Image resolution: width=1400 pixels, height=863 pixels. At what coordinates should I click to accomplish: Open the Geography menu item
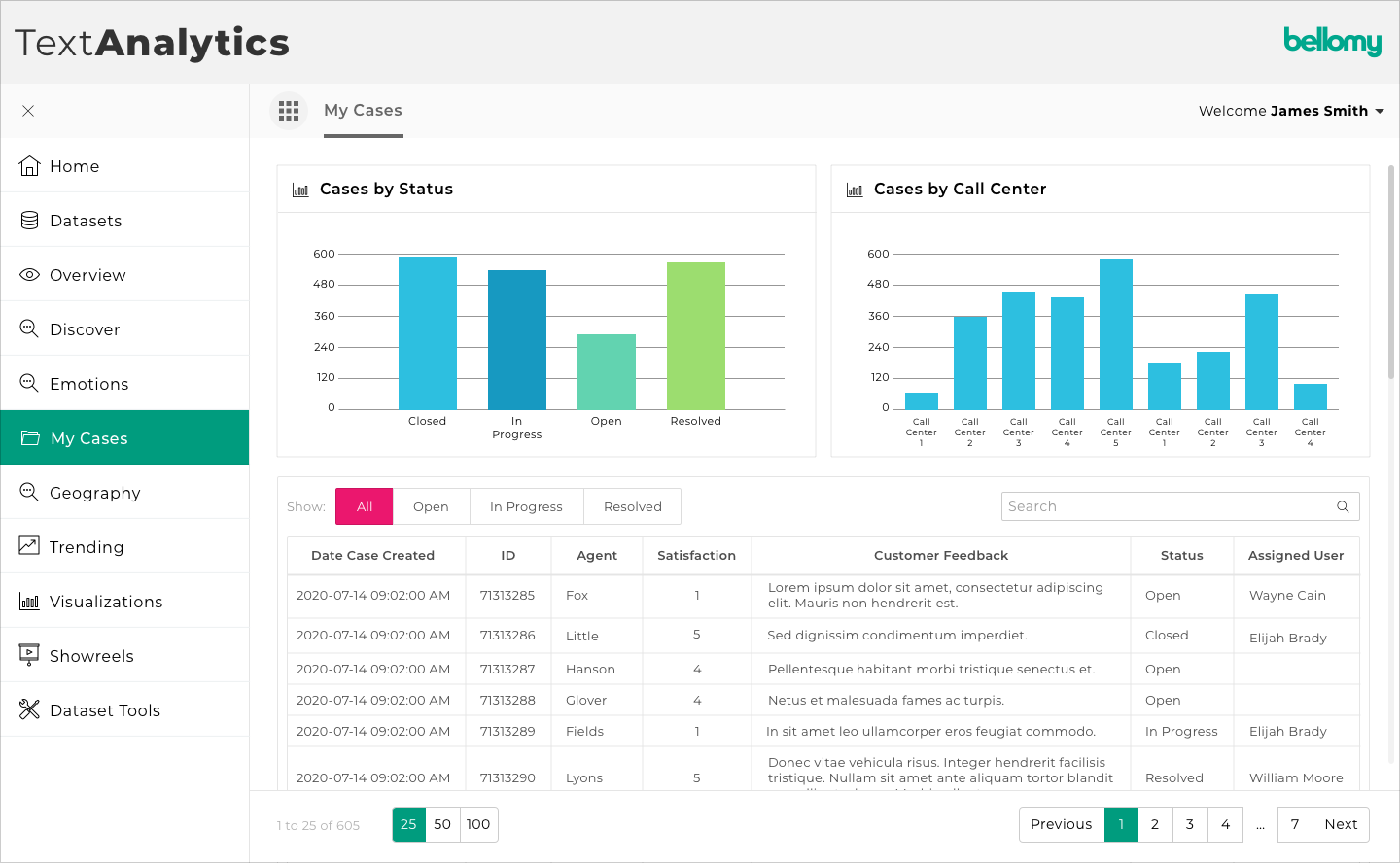pos(95,493)
